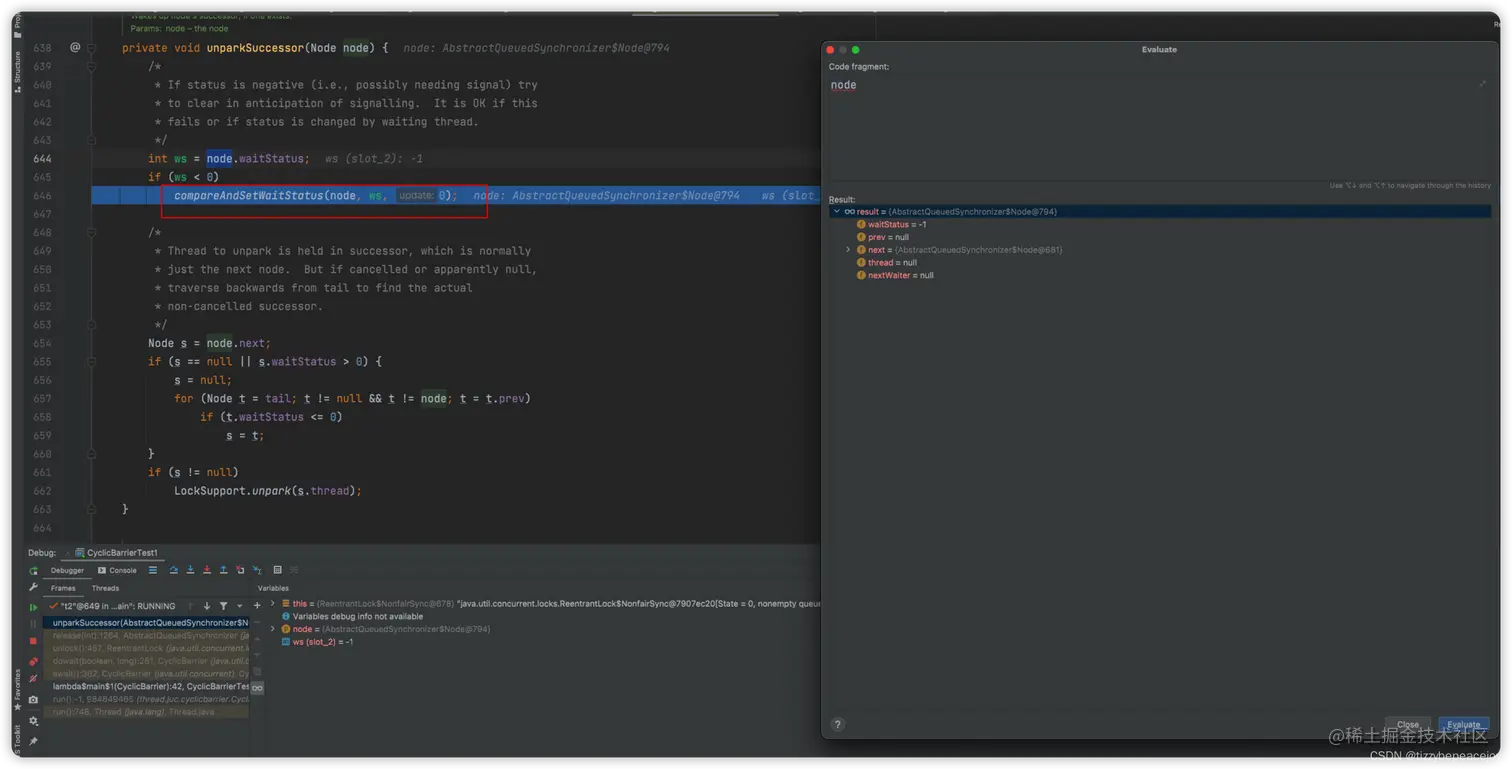Open View Breakpoints icon
The width and height of the screenshot is (1512, 769).
[33, 661]
